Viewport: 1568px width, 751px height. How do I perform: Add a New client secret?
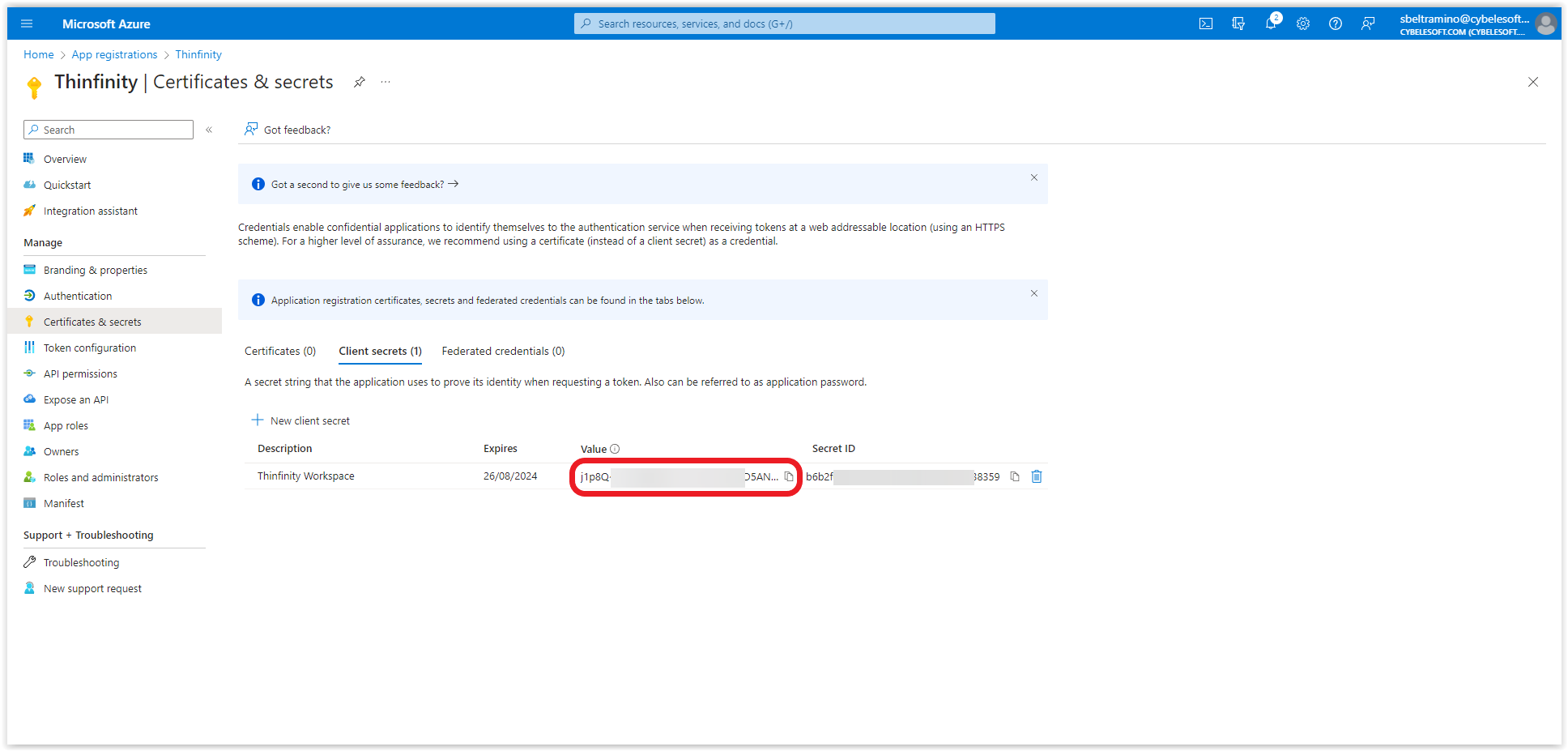pyautogui.click(x=300, y=420)
